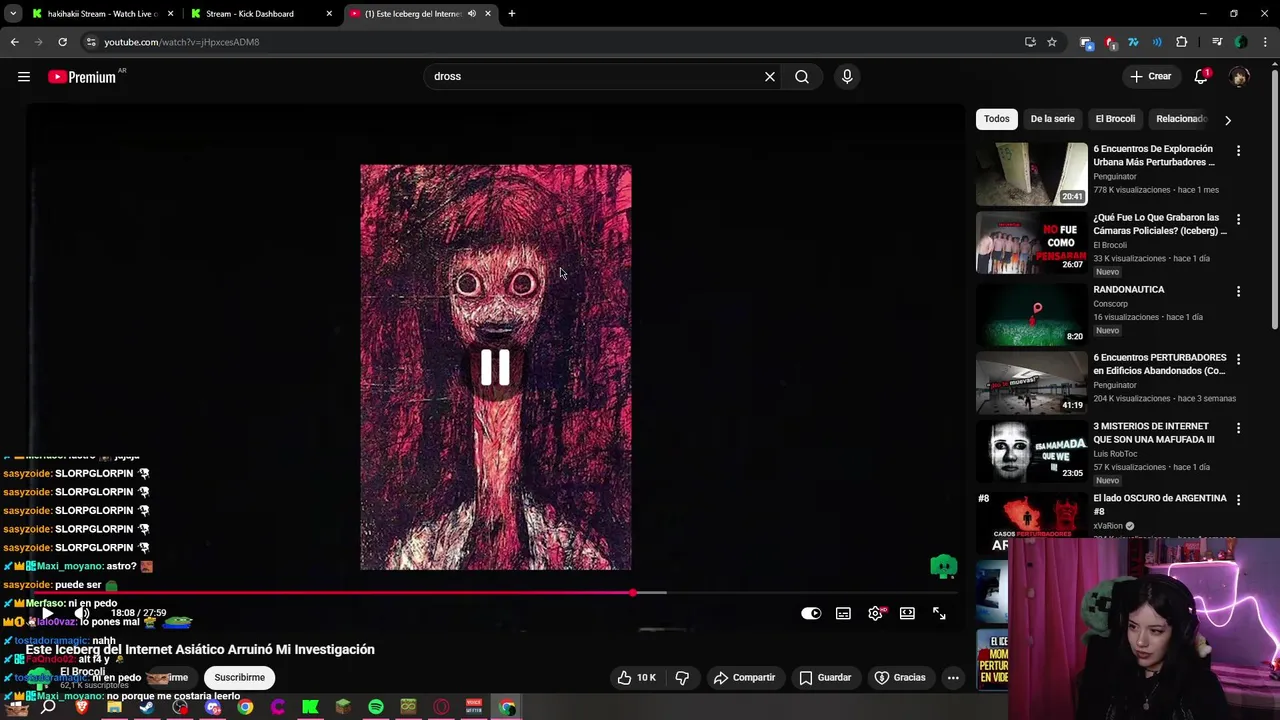Open a new browser tab
1280x720 pixels.
tap(512, 14)
